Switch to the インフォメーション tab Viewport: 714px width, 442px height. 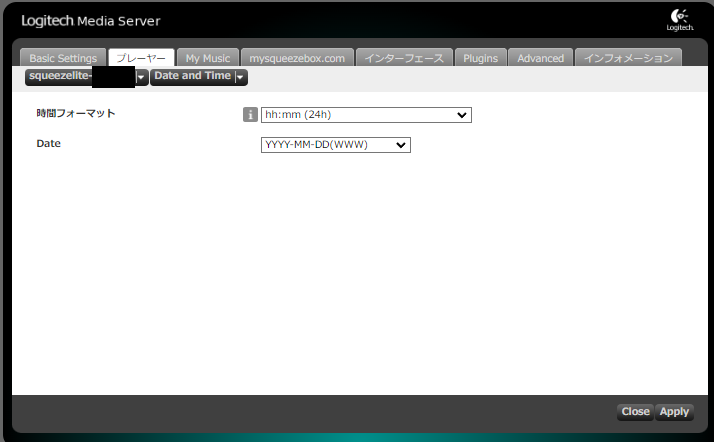tap(628, 58)
